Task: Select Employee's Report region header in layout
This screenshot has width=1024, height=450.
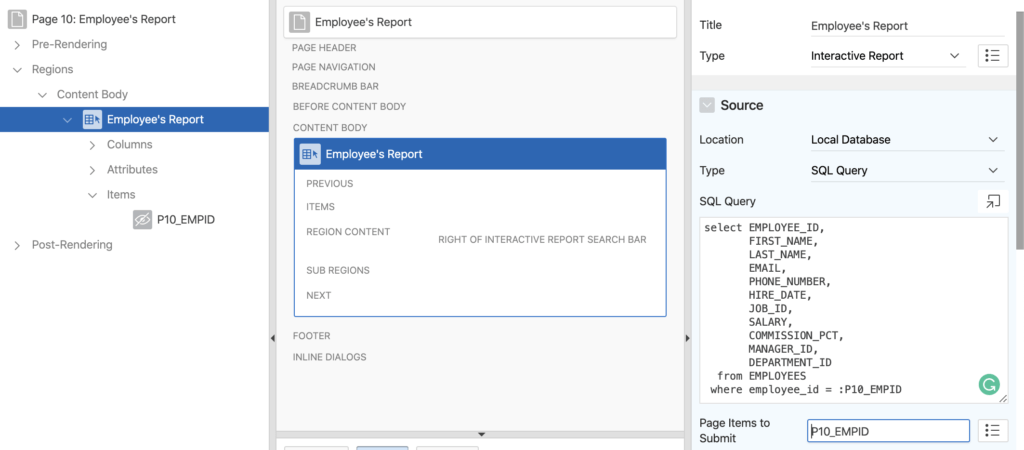Action: click(x=480, y=154)
